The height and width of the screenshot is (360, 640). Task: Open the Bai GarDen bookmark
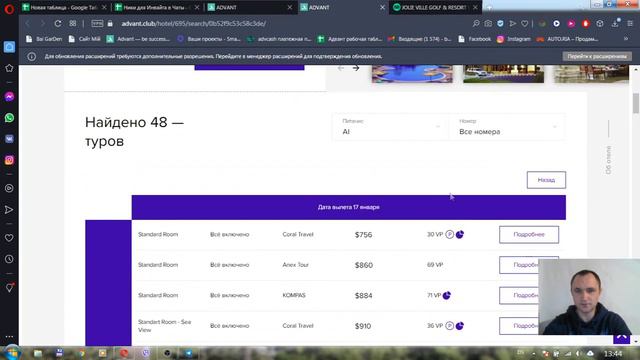tap(44, 39)
